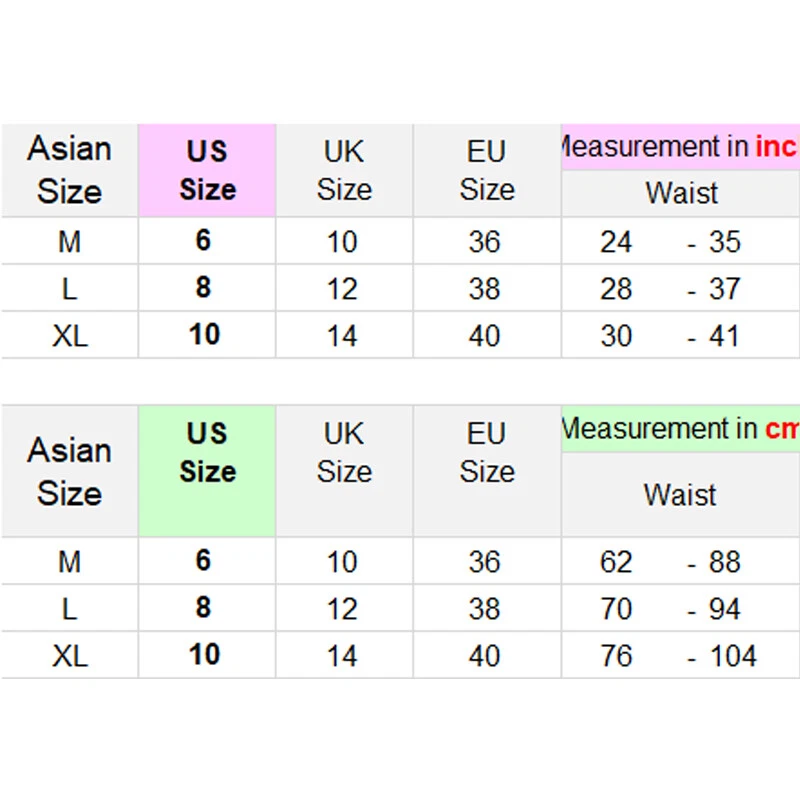Image resolution: width=800 pixels, height=800 pixels.
Task: Select US size 8 in the inches table
Action: click(204, 288)
